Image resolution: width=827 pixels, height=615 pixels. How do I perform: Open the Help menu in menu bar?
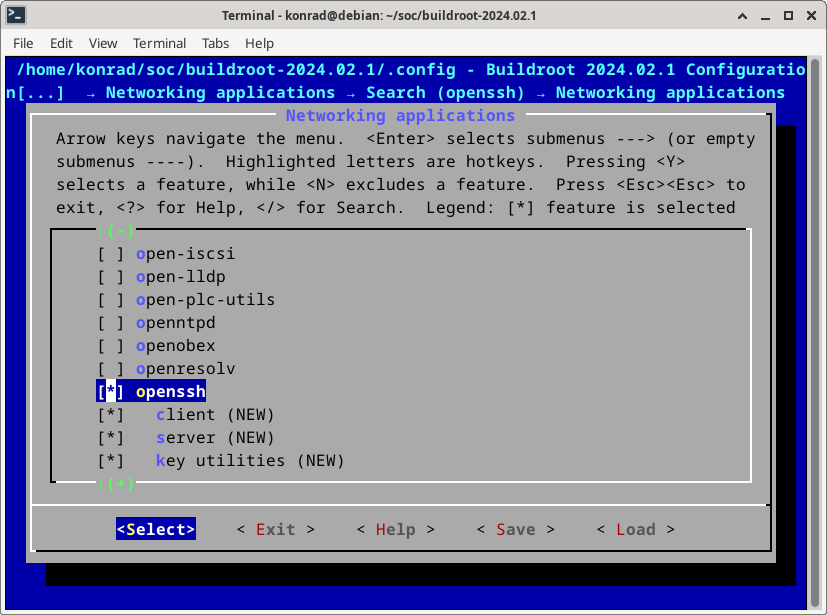tap(259, 43)
